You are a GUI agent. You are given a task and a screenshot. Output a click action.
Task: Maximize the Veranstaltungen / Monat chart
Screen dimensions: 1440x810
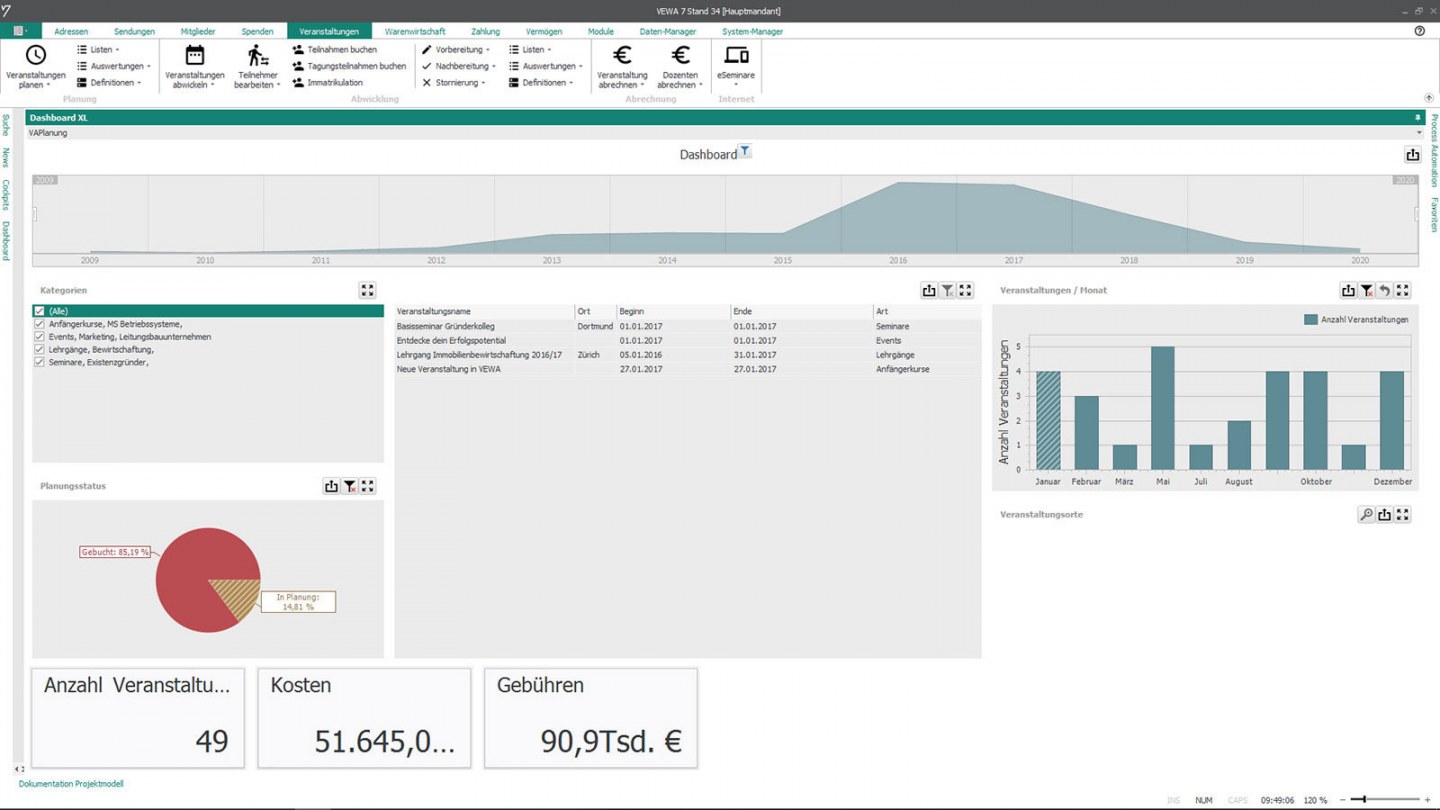click(1402, 290)
